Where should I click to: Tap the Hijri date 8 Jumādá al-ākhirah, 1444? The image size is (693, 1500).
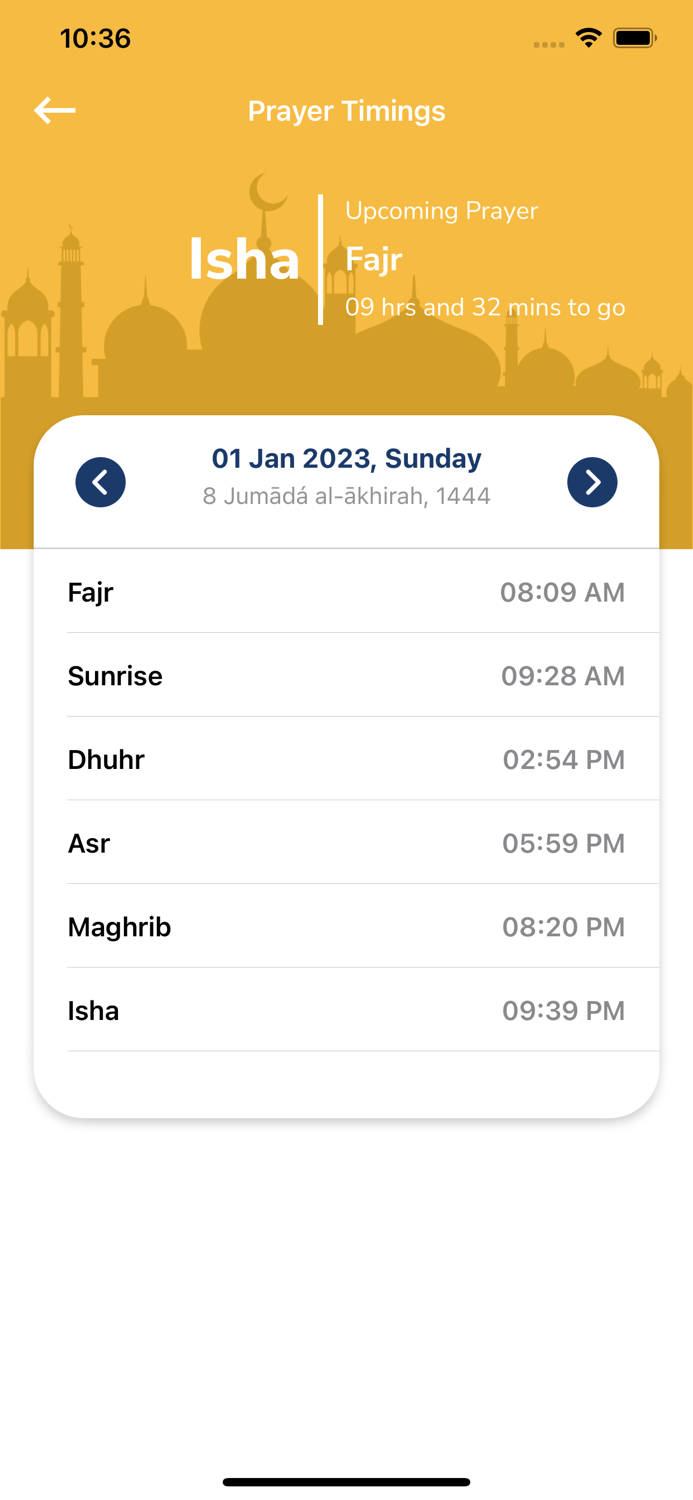click(x=347, y=495)
